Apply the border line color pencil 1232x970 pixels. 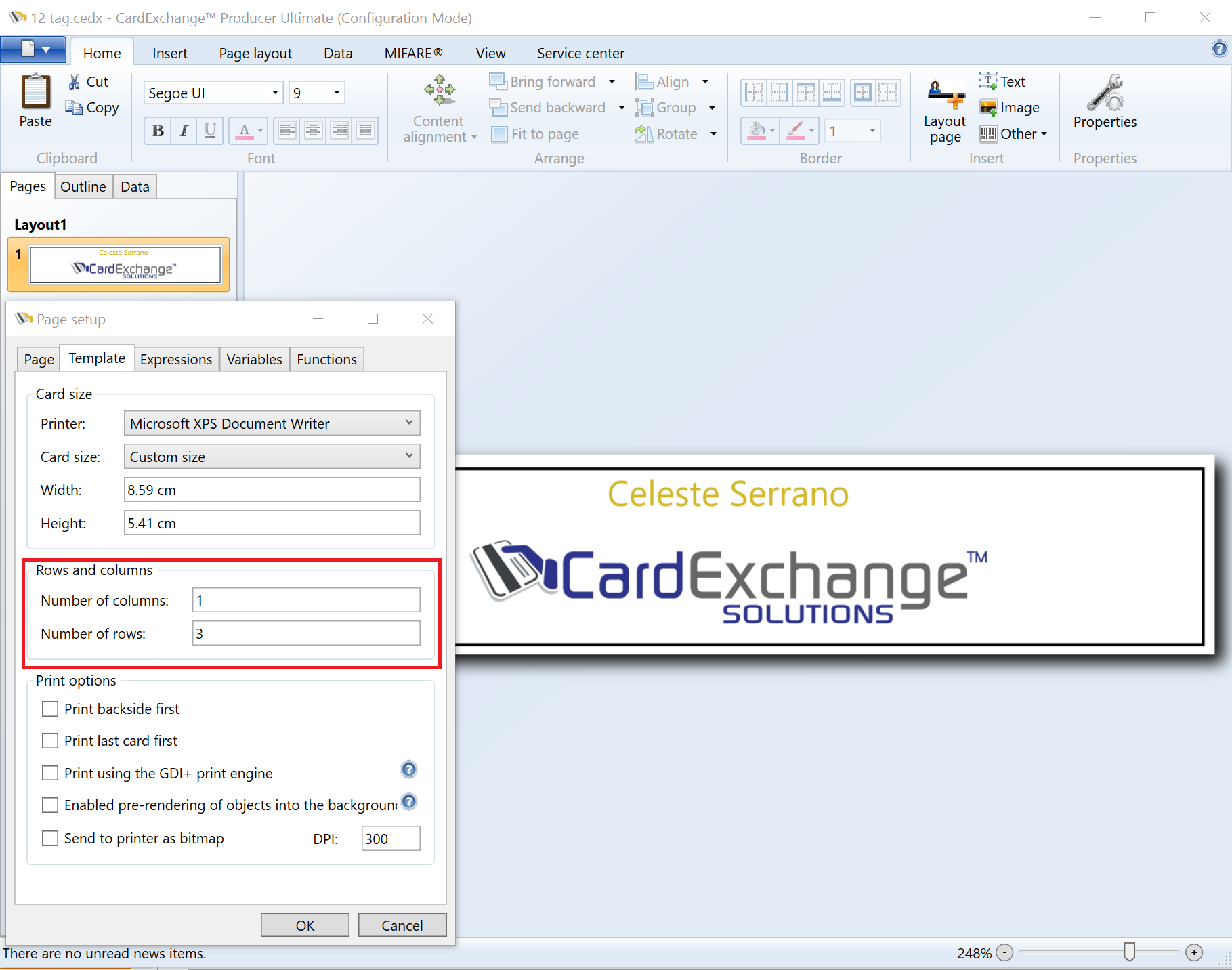click(796, 130)
